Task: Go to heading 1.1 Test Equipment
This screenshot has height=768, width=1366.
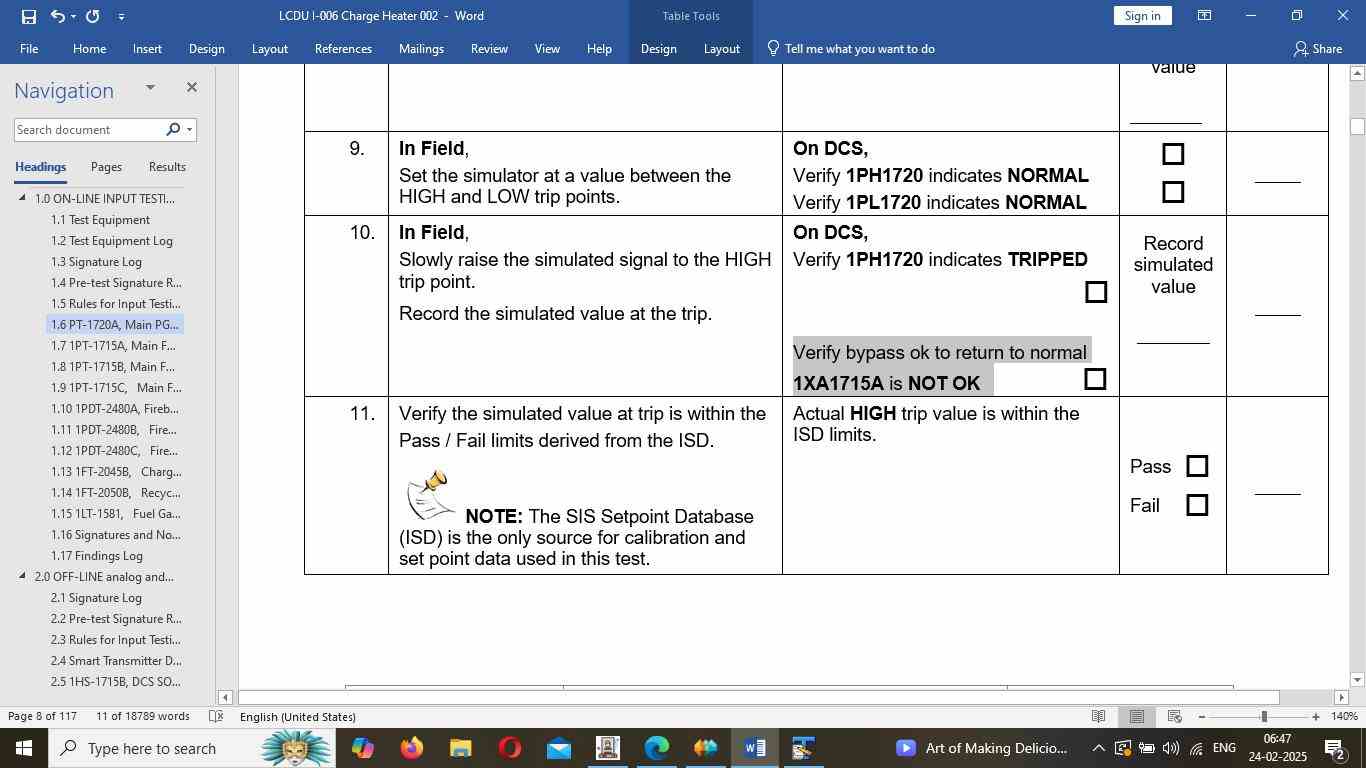Action: coord(100,220)
